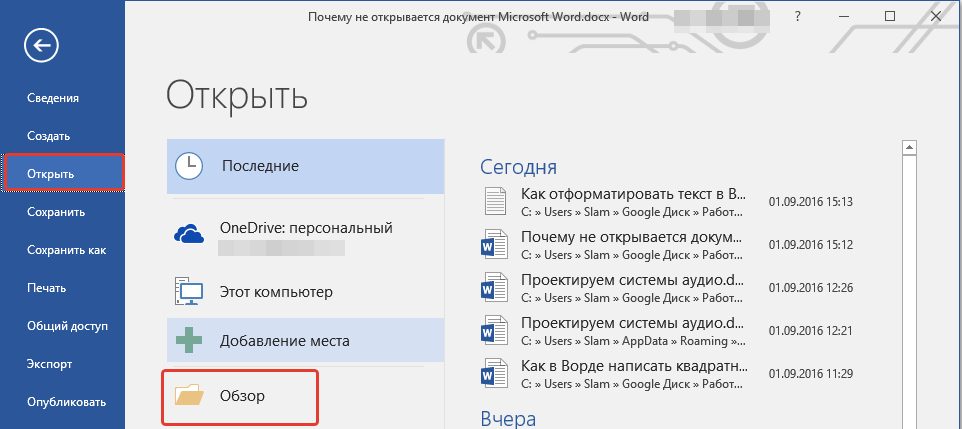Click the Обзор folder icon
The width and height of the screenshot is (962, 429).
(189, 396)
